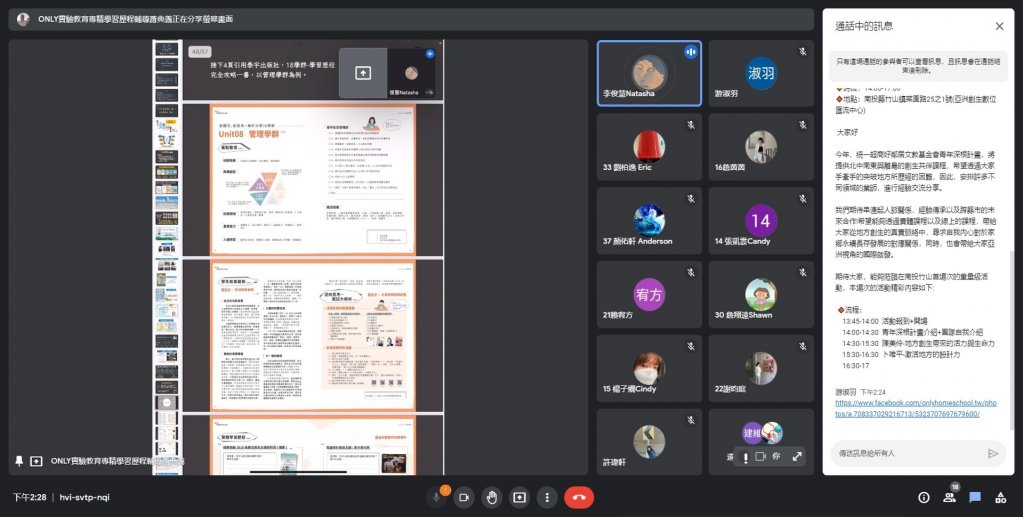The width and height of the screenshot is (1023, 517).
Task: Expand self-view with diagonal arrows icon
Action: click(x=797, y=457)
